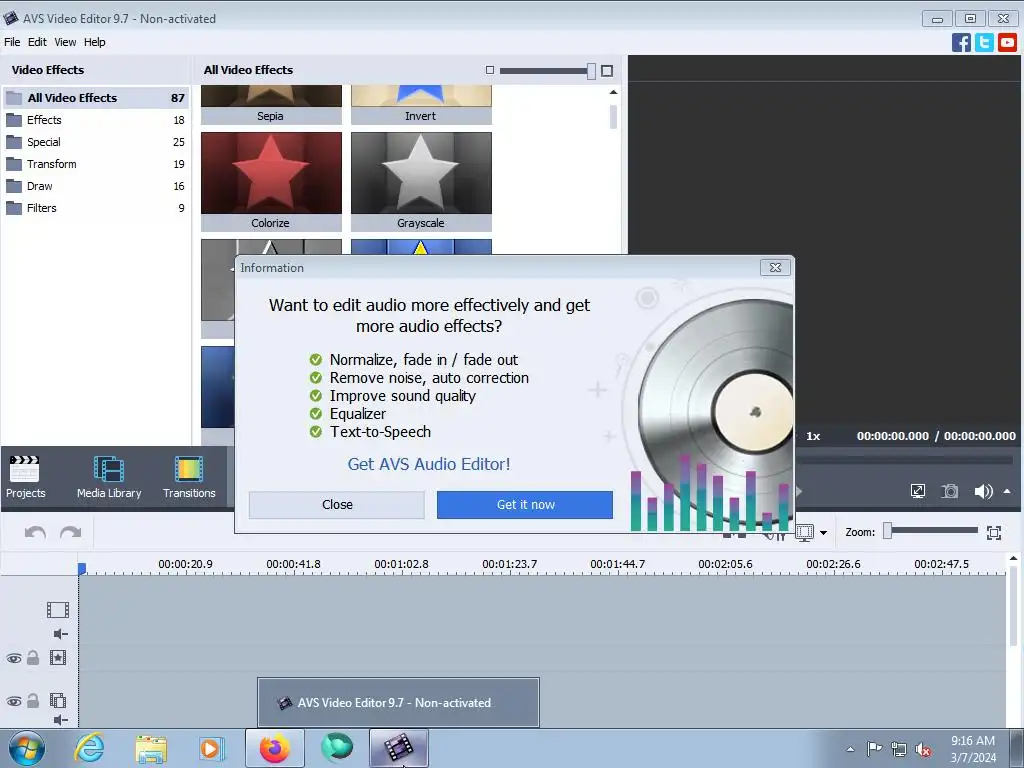Switch to Firefox in the taskbar
This screenshot has height=768, width=1024.
[274, 748]
